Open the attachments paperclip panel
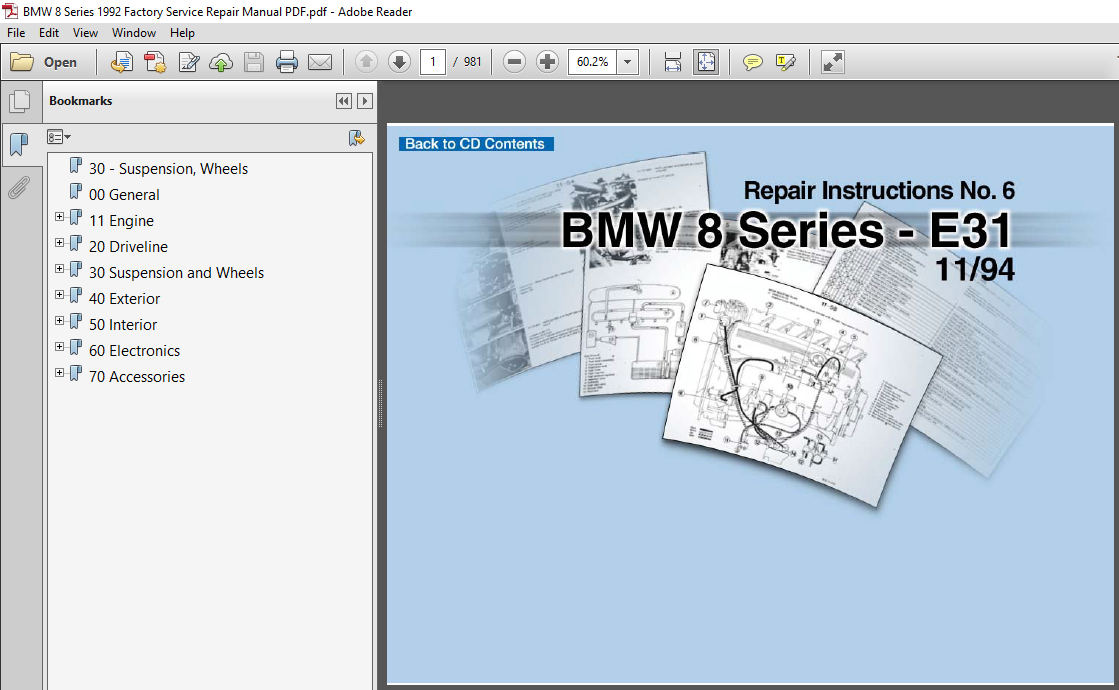Viewport: 1119px width, 690px height. pos(19,188)
